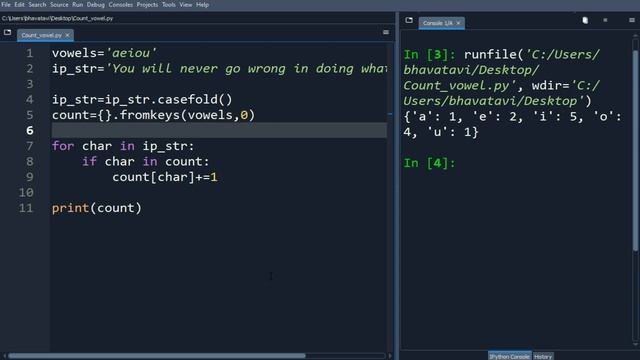640x360 pixels.
Task: Click 'print(count)' on line 11
Action: 97,208
